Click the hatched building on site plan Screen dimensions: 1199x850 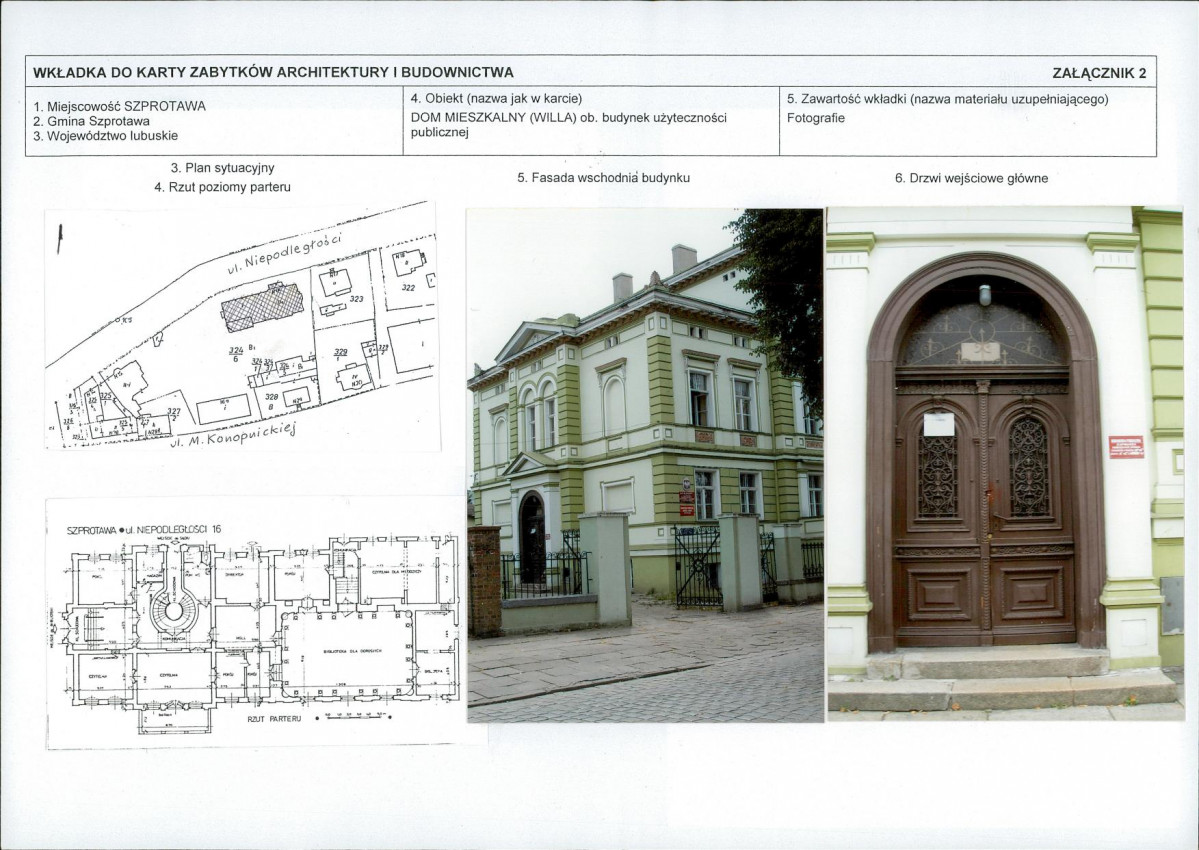click(262, 307)
